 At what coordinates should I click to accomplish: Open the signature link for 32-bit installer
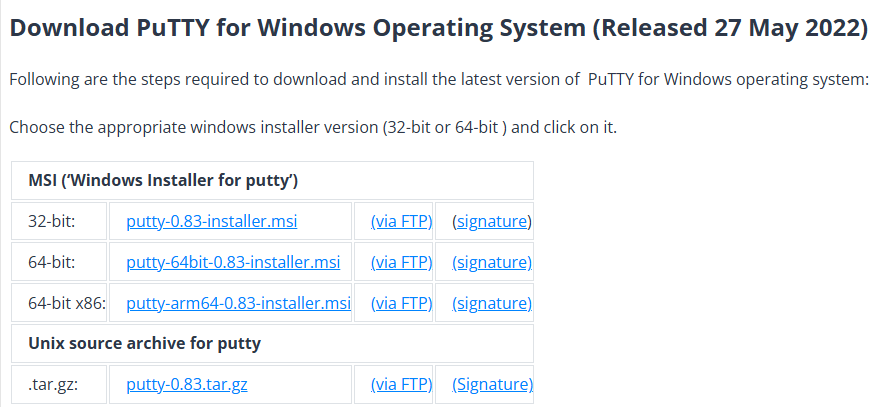[492, 221]
